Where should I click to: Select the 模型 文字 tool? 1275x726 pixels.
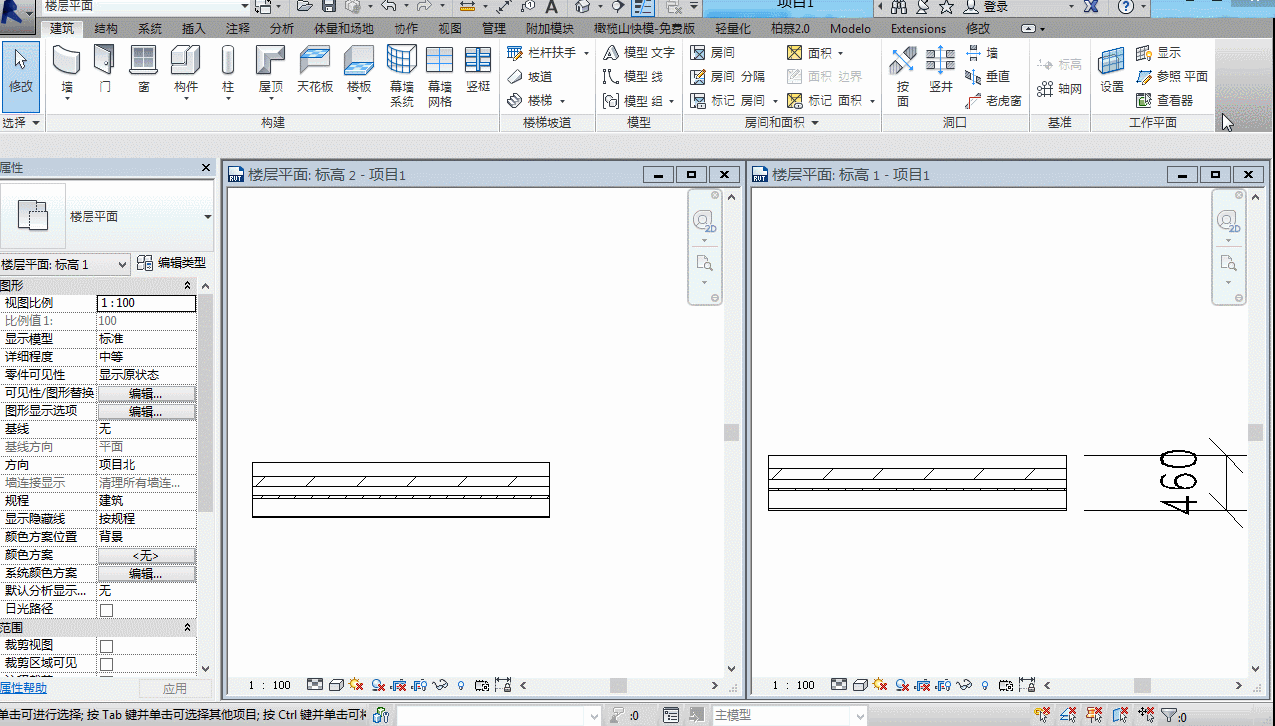pyautogui.click(x=639, y=52)
